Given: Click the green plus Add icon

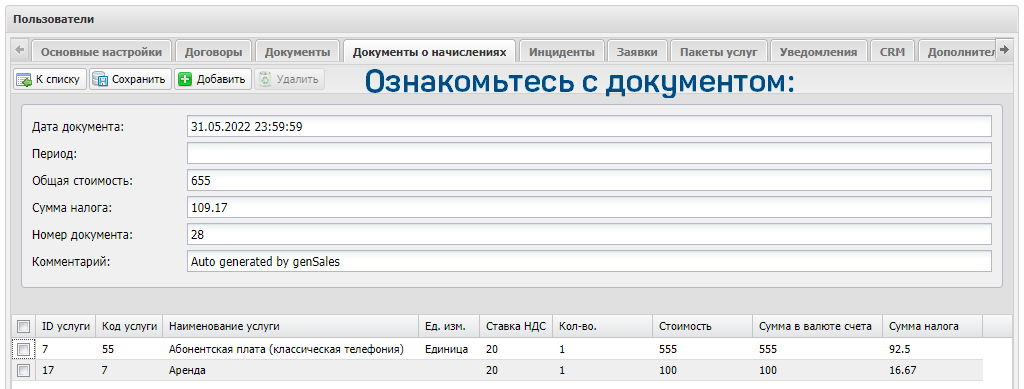Looking at the screenshot, I should (x=185, y=80).
